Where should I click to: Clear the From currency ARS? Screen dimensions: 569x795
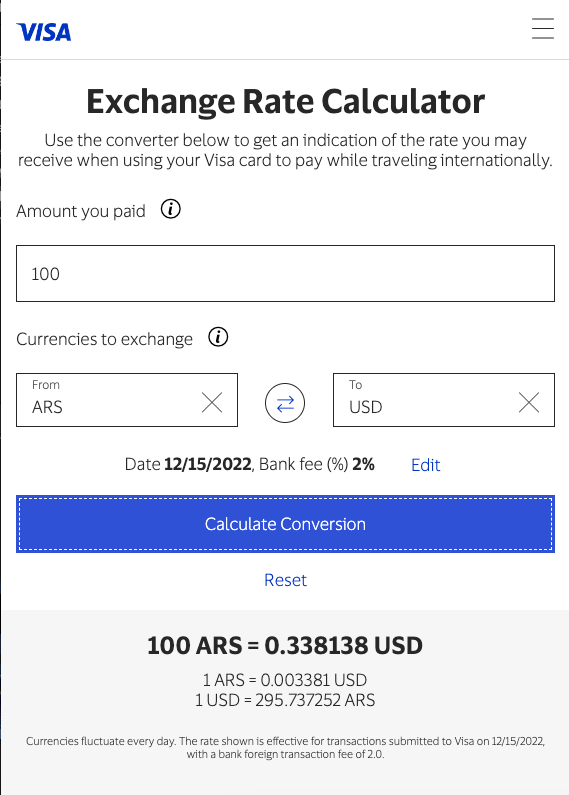click(x=212, y=403)
